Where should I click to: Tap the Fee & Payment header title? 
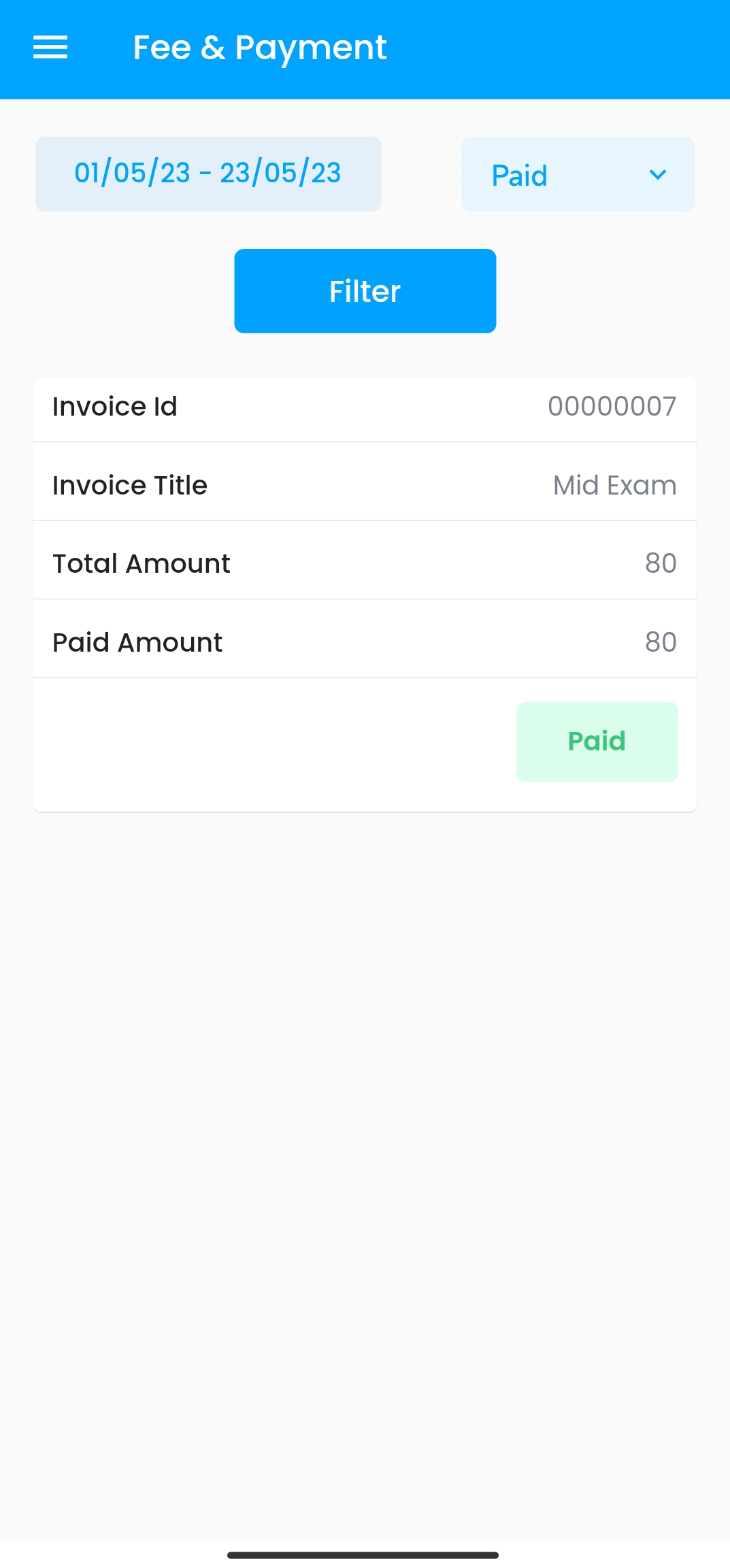point(259,48)
